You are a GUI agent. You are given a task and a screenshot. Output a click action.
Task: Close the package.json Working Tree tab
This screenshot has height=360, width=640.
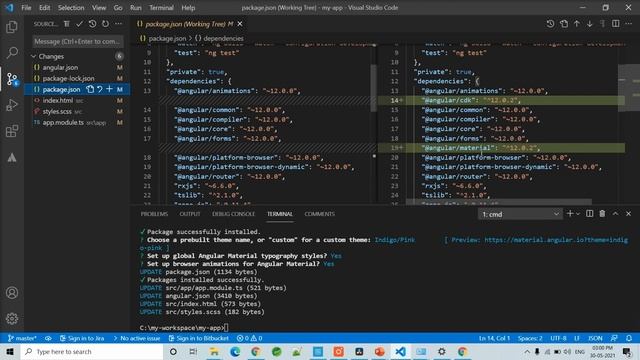tap(240, 24)
